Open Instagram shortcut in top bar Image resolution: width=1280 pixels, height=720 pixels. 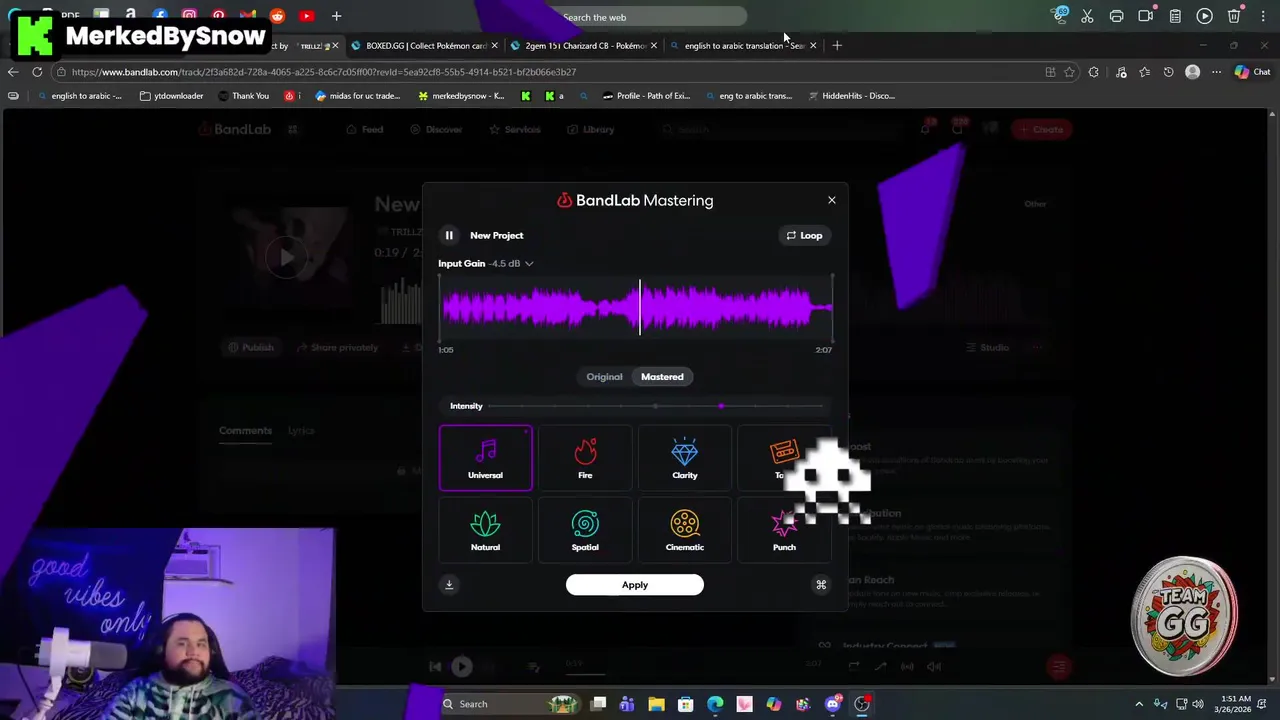coord(189,16)
